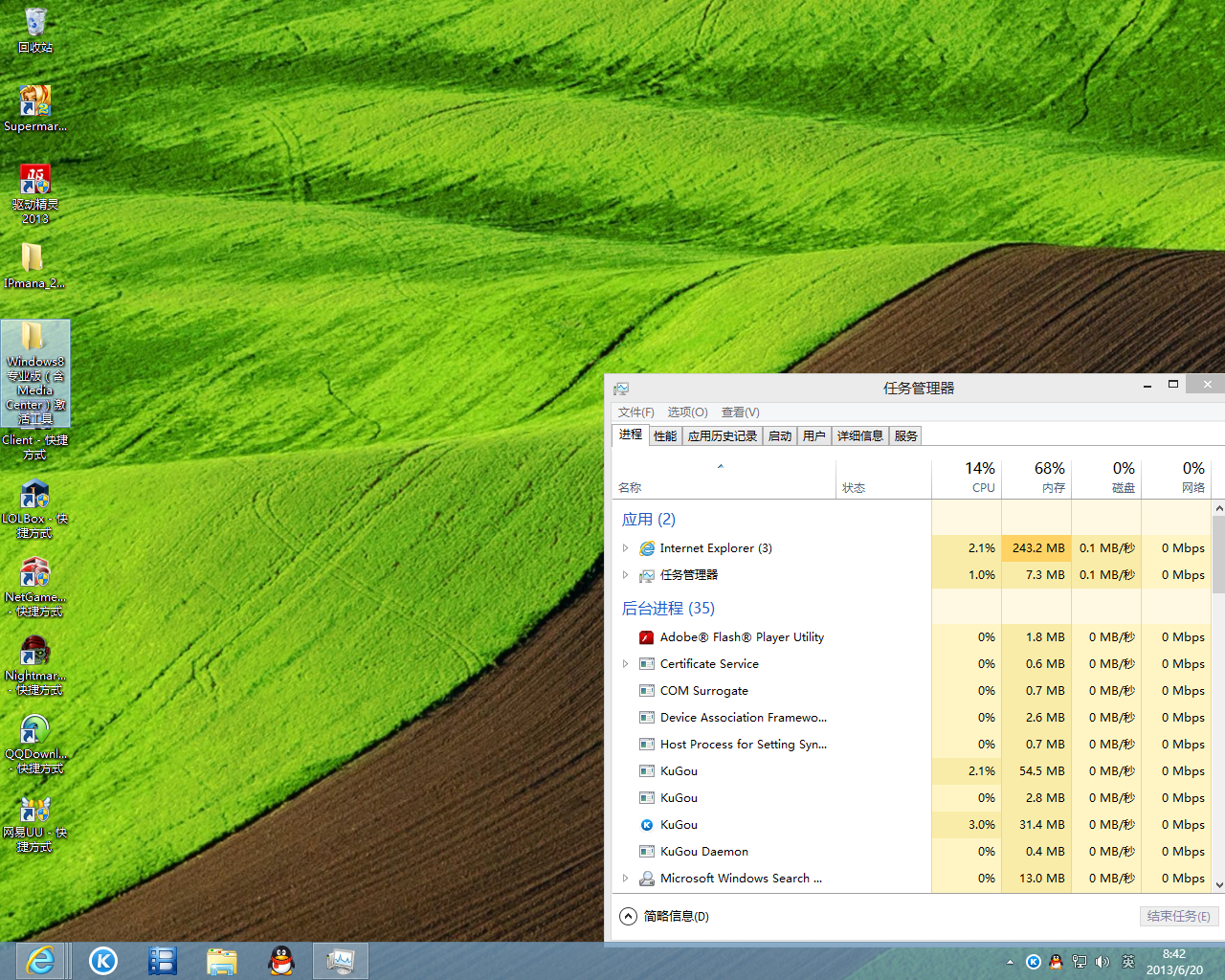Expand the Certificate Service process entry
Image resolution: width=1225 pixels, height=980 pixels.
[x=626, y=664]
